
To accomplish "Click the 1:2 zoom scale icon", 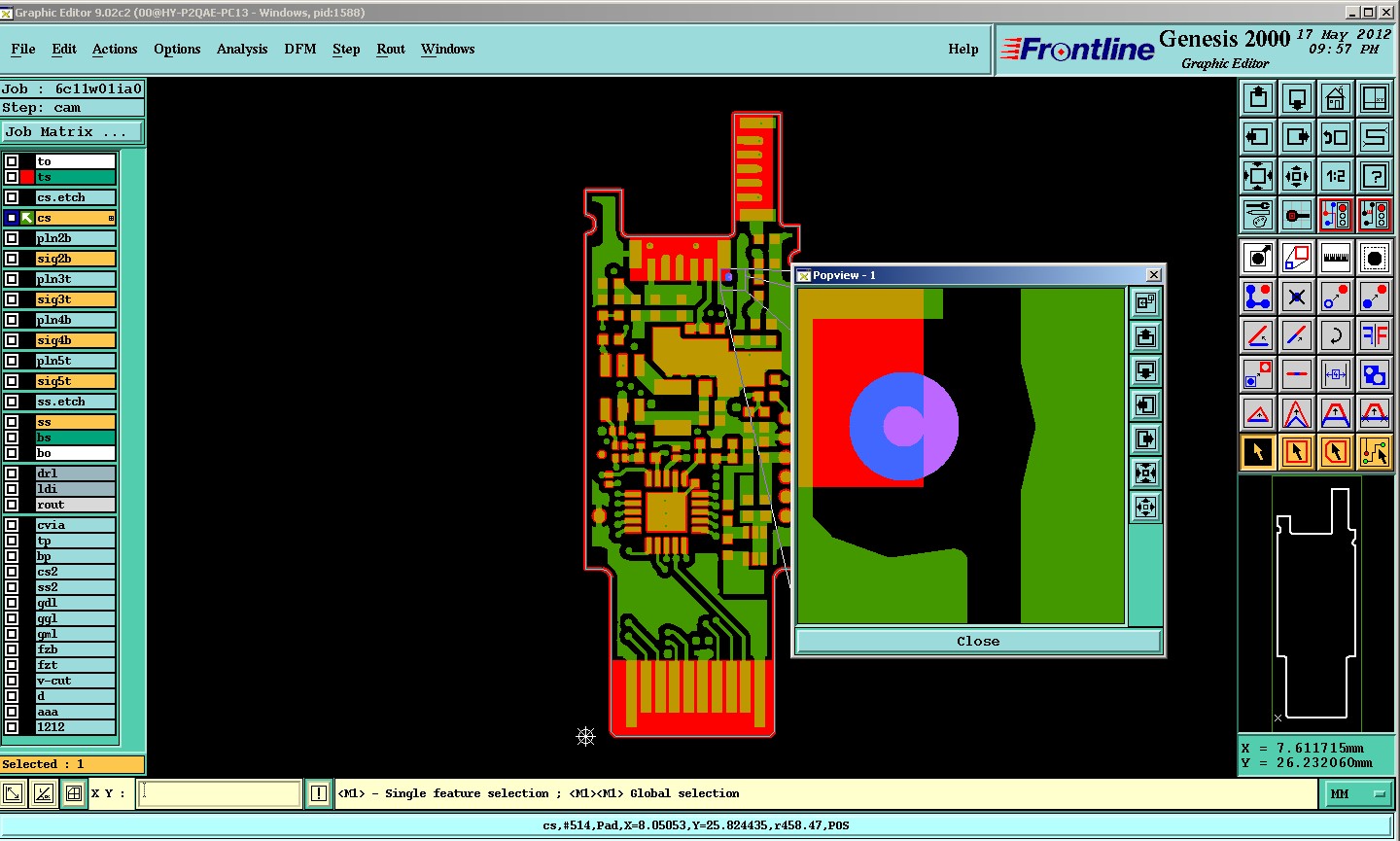I will pyautogui.click(x=1336, y=176).
